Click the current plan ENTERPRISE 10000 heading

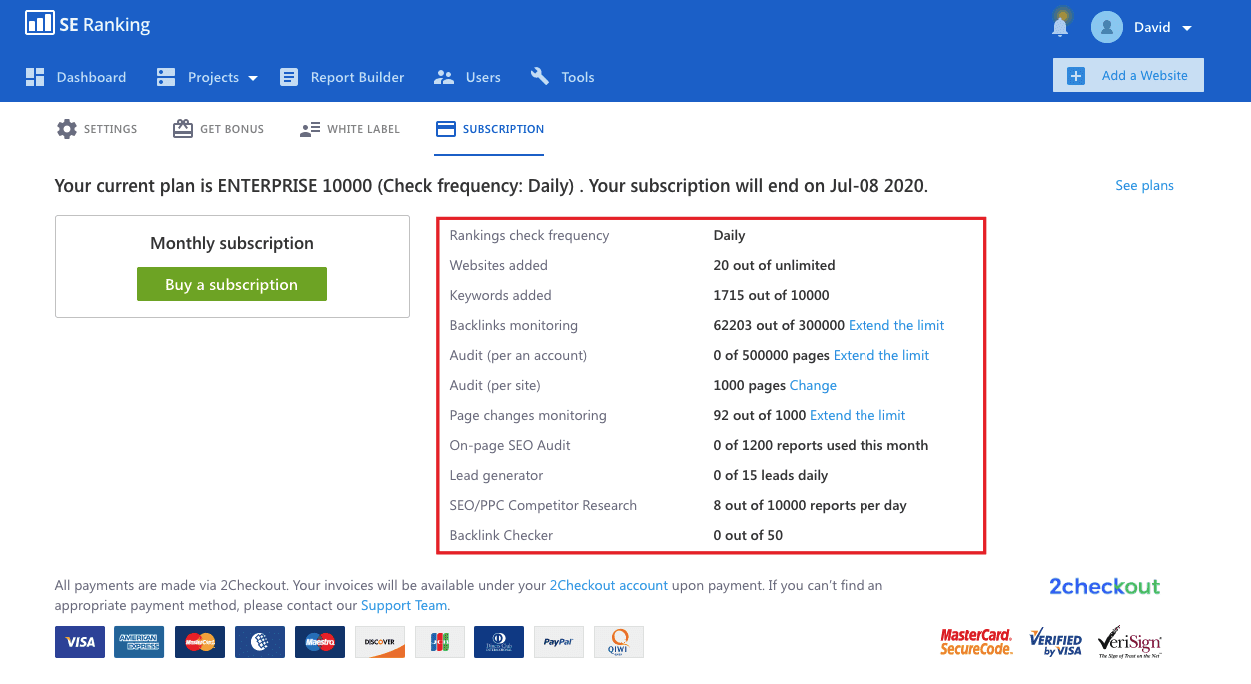click(x=491, y=185)
